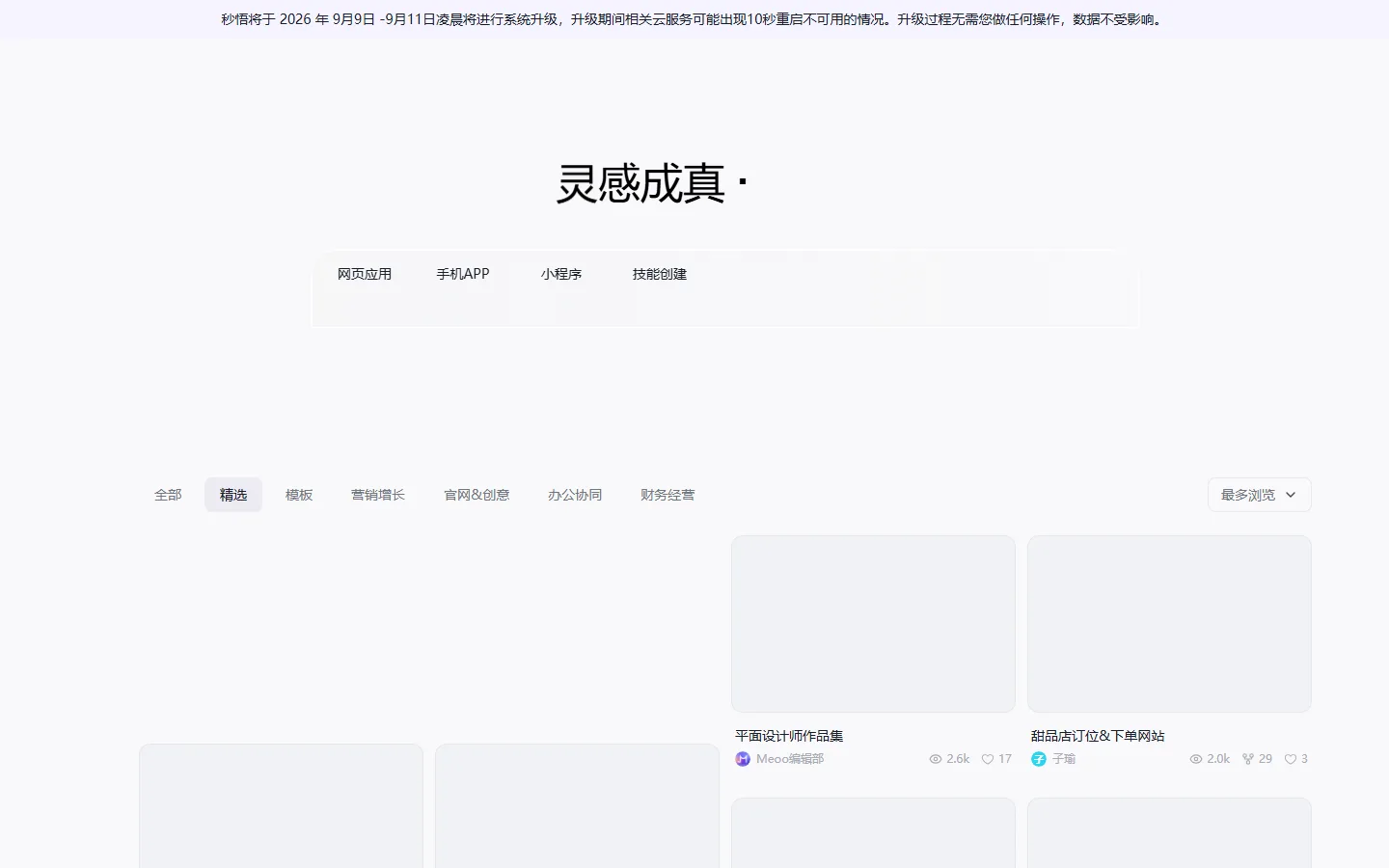This screenshot has width=1389, height=868.
Task: Click the Meoo编辑部 author name
Action: click(x=790, y=759)
